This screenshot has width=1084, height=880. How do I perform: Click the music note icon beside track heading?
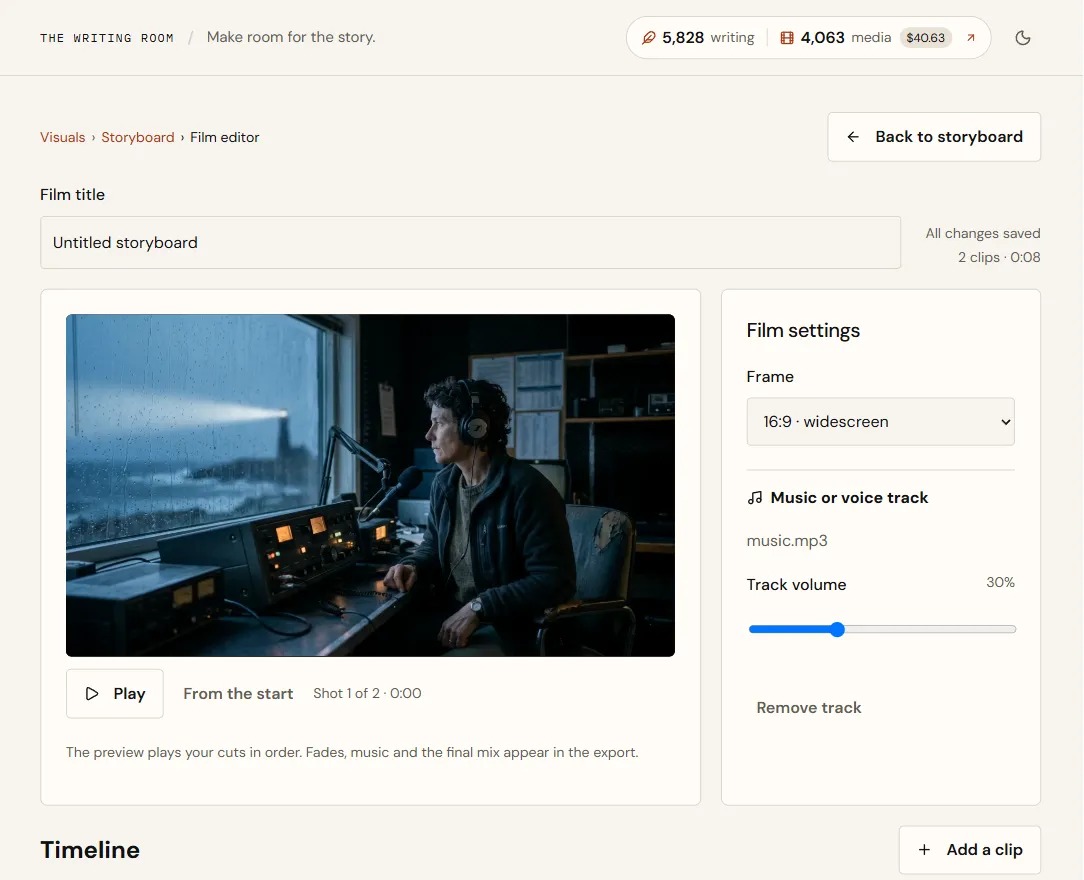tap(755, 498)
